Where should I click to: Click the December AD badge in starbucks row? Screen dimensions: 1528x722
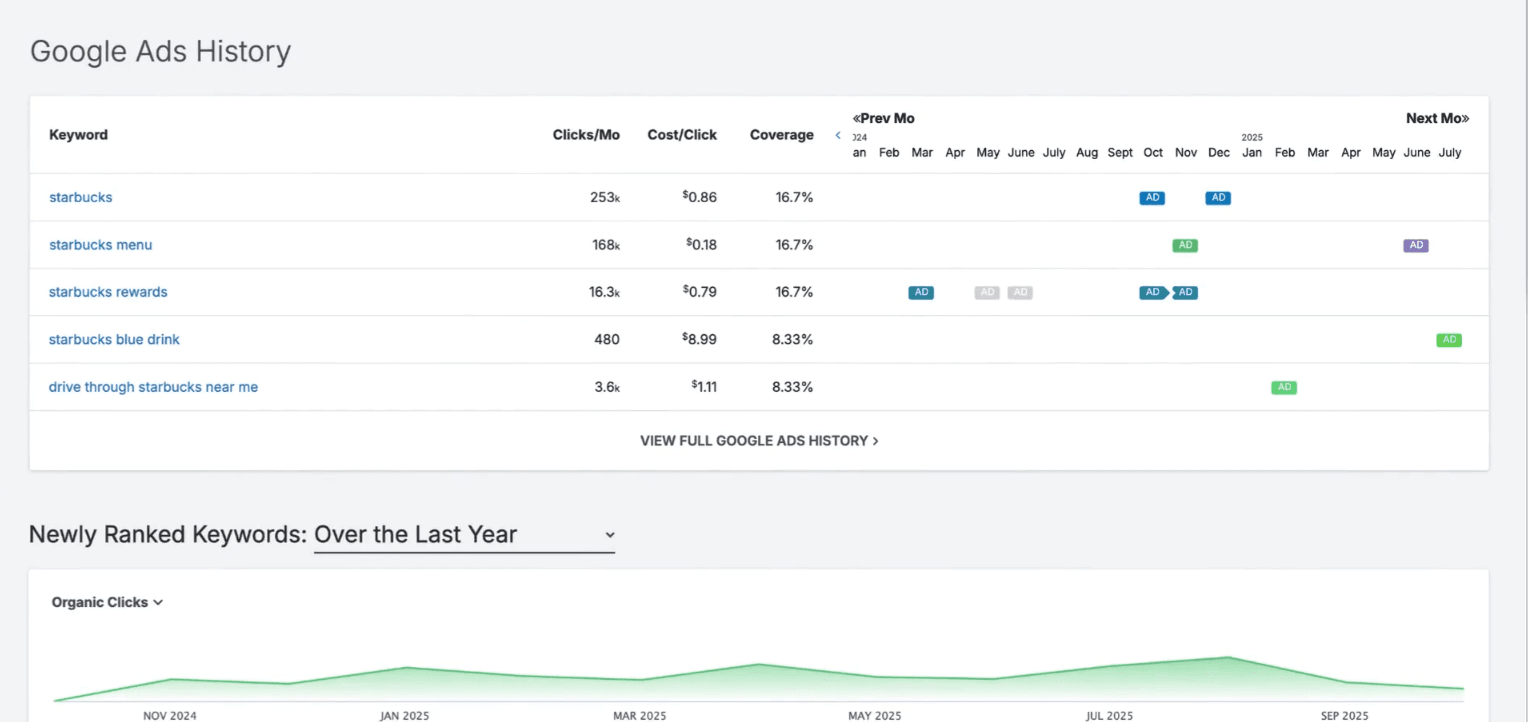[x=1217, y=198]
